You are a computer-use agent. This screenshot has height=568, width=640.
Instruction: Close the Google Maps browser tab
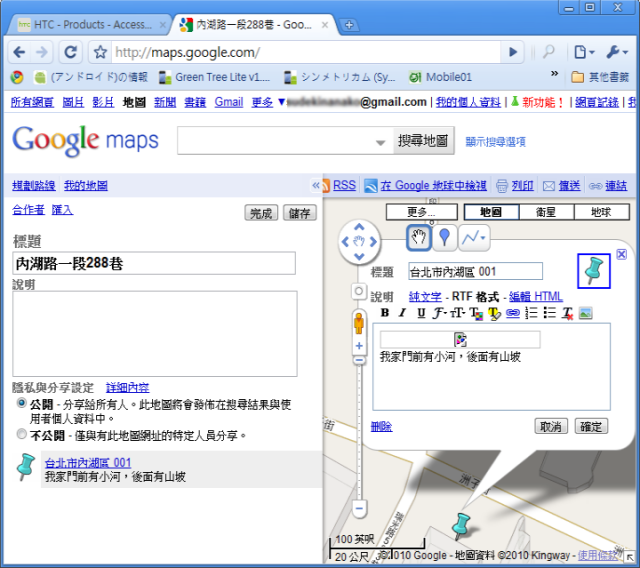click(x=325, y=25)
